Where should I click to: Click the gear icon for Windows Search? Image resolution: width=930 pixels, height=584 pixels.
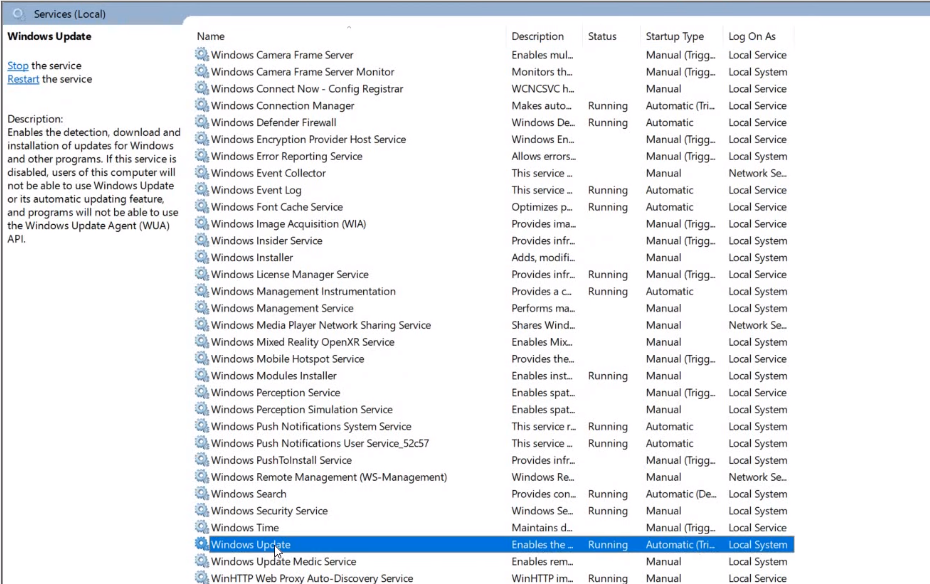202,494
